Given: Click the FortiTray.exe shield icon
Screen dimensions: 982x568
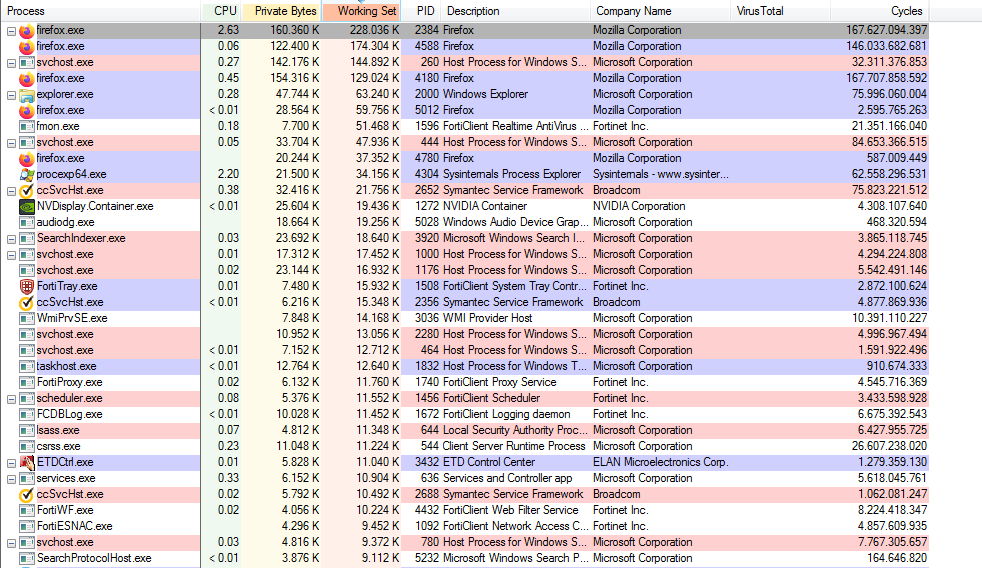Looking at the screenshot, I should (x=26, y=286).
